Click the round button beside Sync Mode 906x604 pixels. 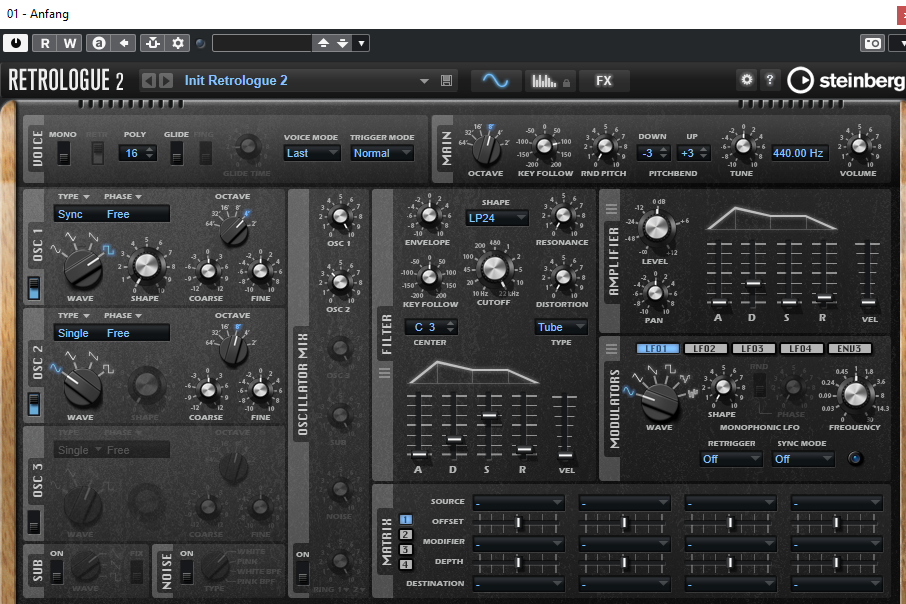[x=855, y=458]
